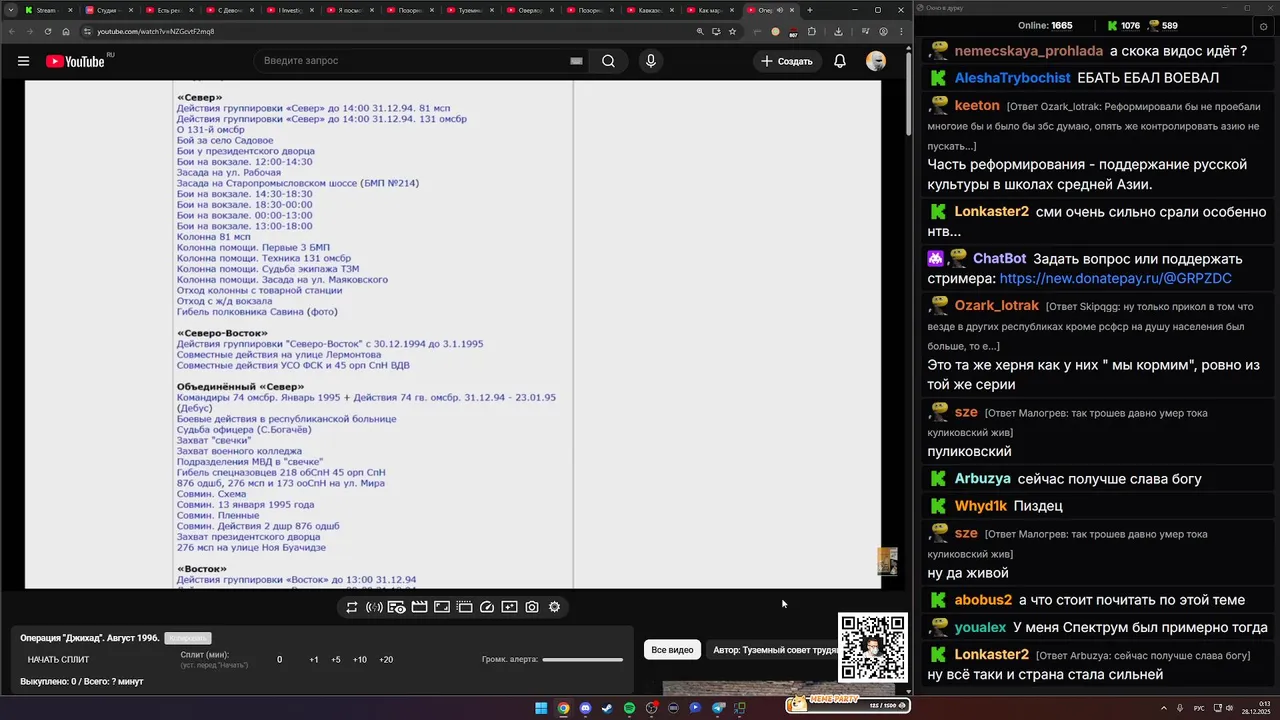This screenshot has height=720, width=1280.
Task: Click the browser address bar URL
Action: pyautogui.click(x=155, y=31)
